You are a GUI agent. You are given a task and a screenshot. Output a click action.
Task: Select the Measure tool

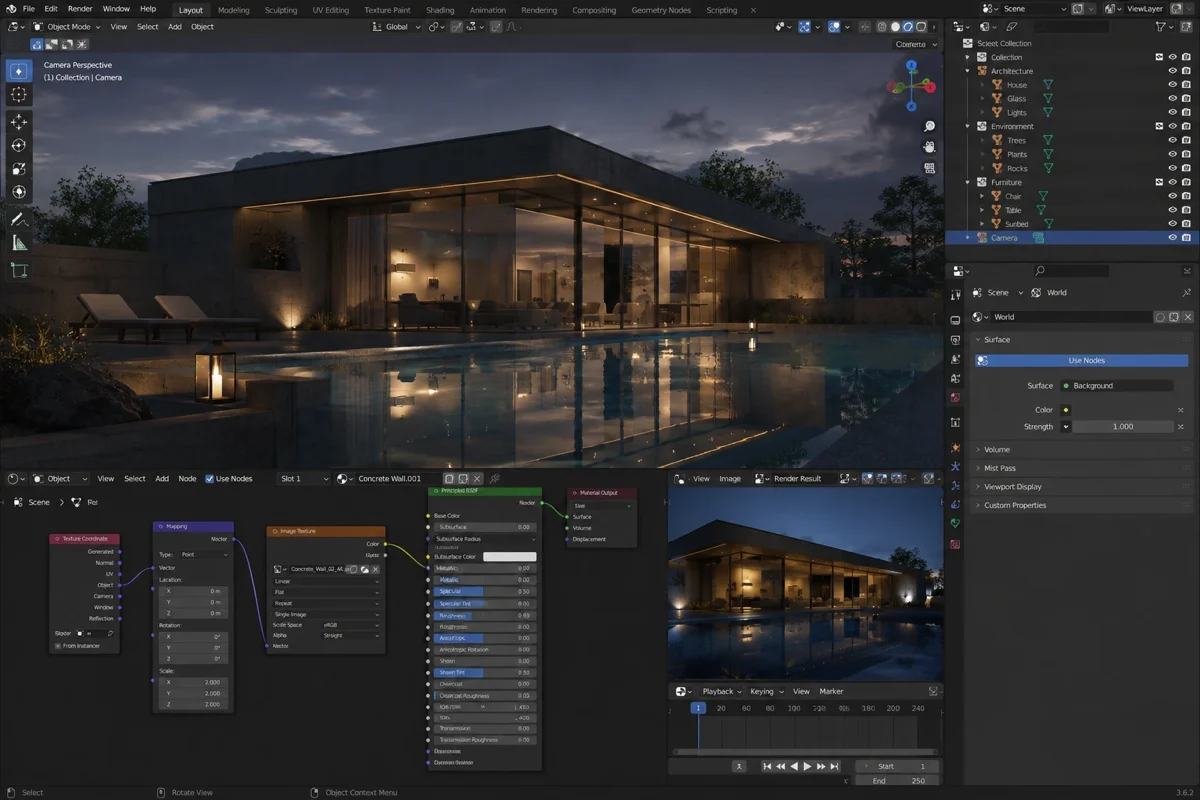click(x=18, y=243)
